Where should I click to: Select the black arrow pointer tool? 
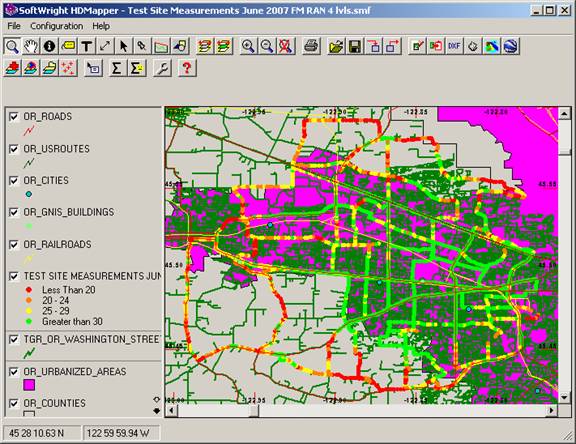coord(123,46)
